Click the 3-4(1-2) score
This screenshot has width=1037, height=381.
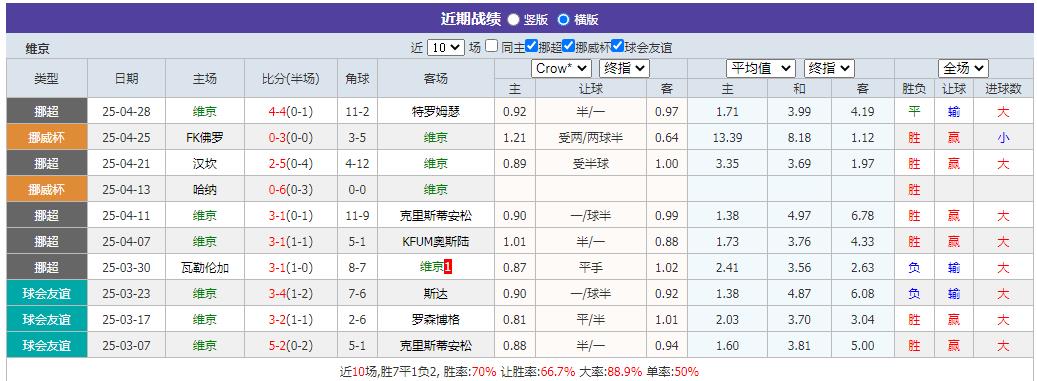[x=291, y=294]
